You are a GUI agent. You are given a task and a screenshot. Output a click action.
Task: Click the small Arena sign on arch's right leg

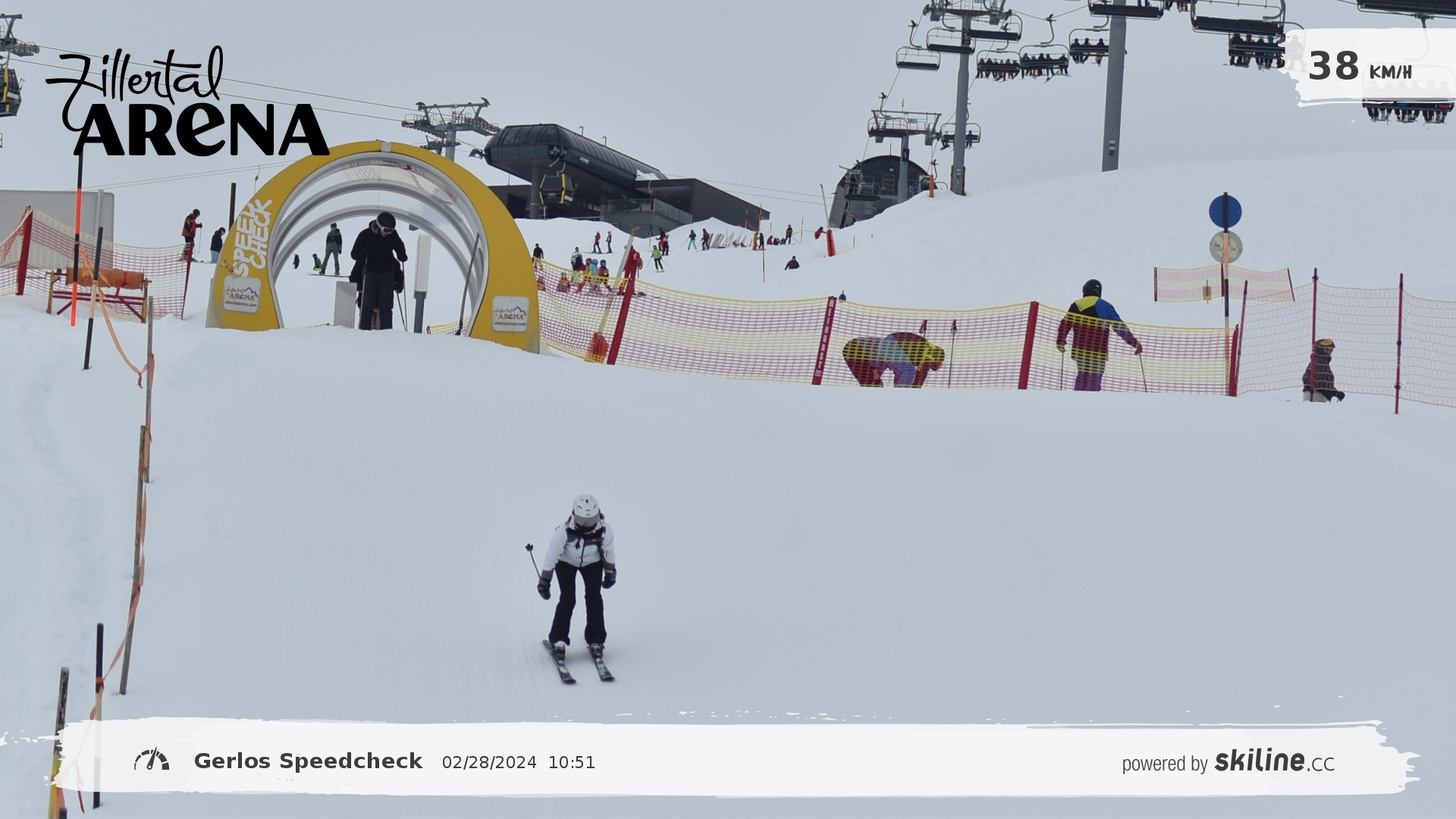coord(510,313)
